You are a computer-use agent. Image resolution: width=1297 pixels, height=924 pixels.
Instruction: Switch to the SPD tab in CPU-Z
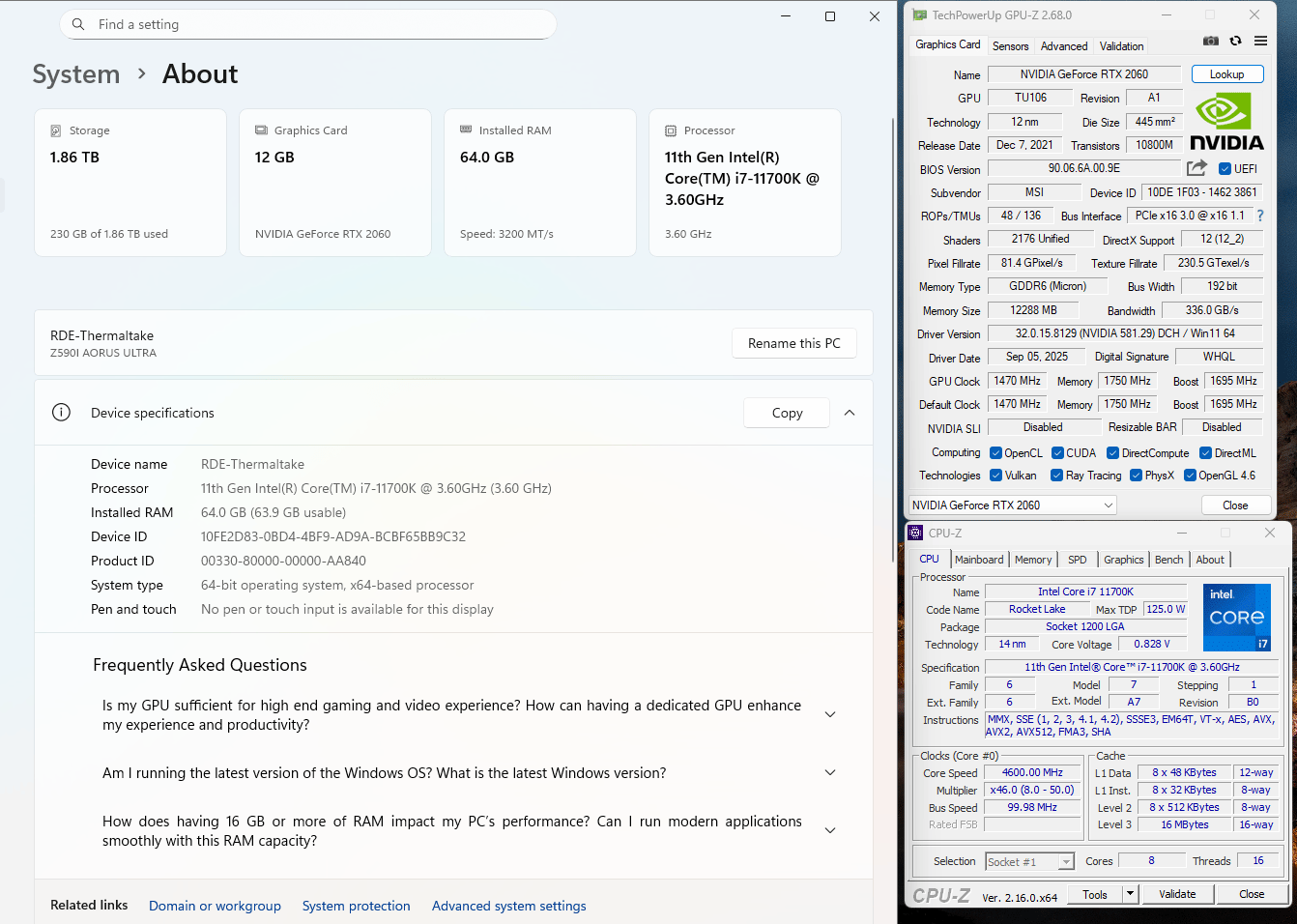(1077, 560)
